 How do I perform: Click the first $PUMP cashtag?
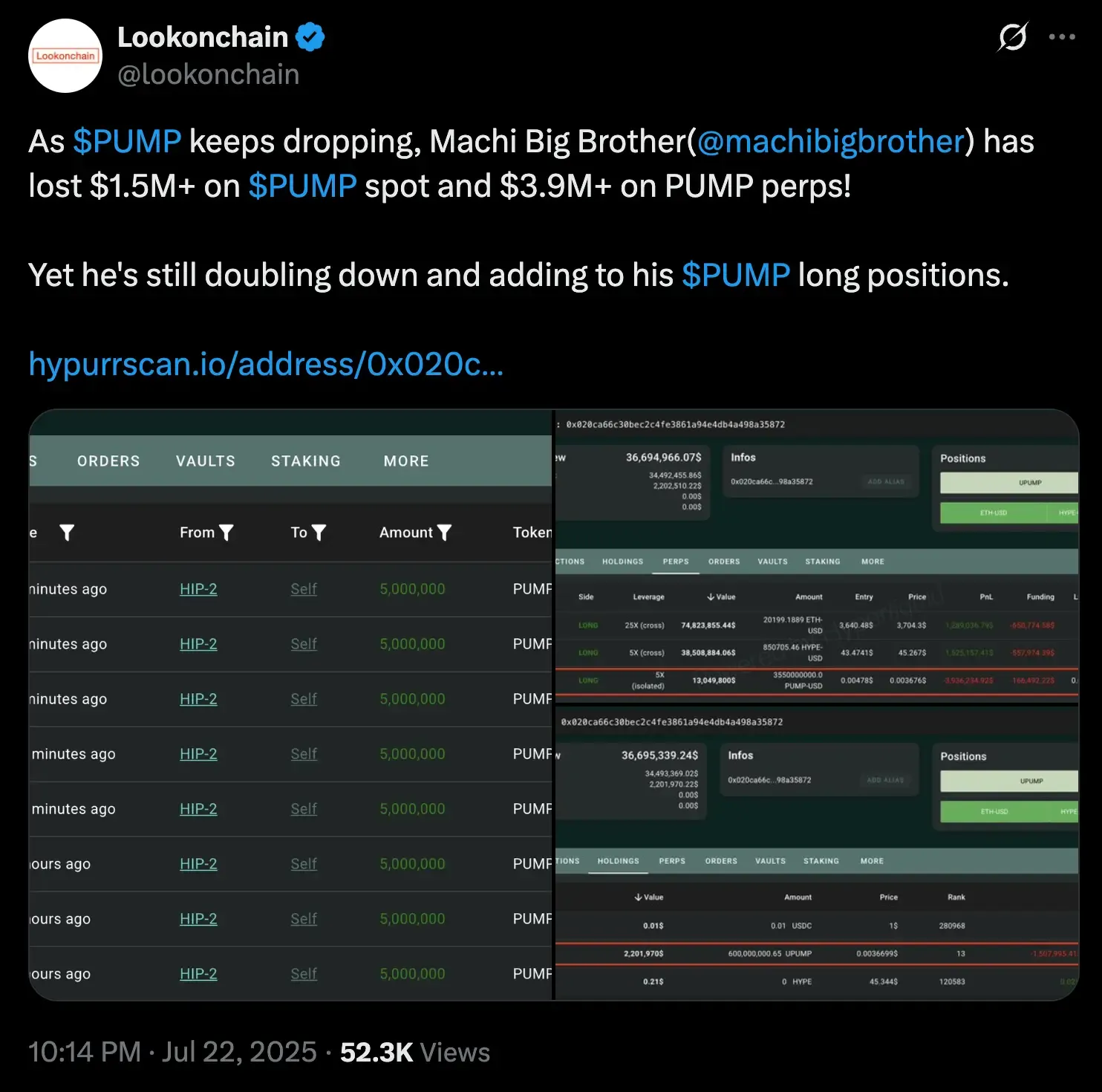coord(127,141)
